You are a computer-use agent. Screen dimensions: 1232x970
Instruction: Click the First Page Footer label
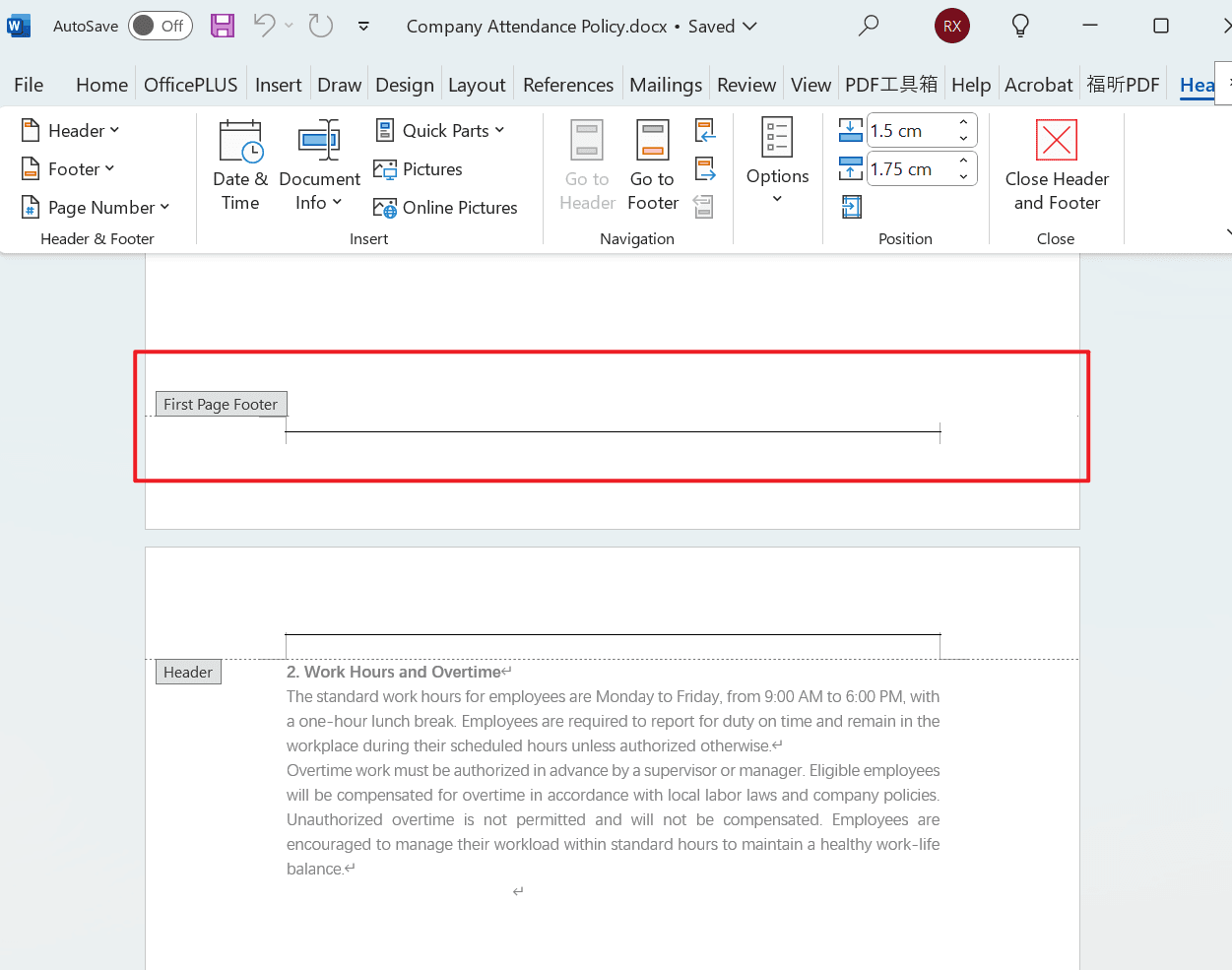pyautogui.click(x=221, y=404)
